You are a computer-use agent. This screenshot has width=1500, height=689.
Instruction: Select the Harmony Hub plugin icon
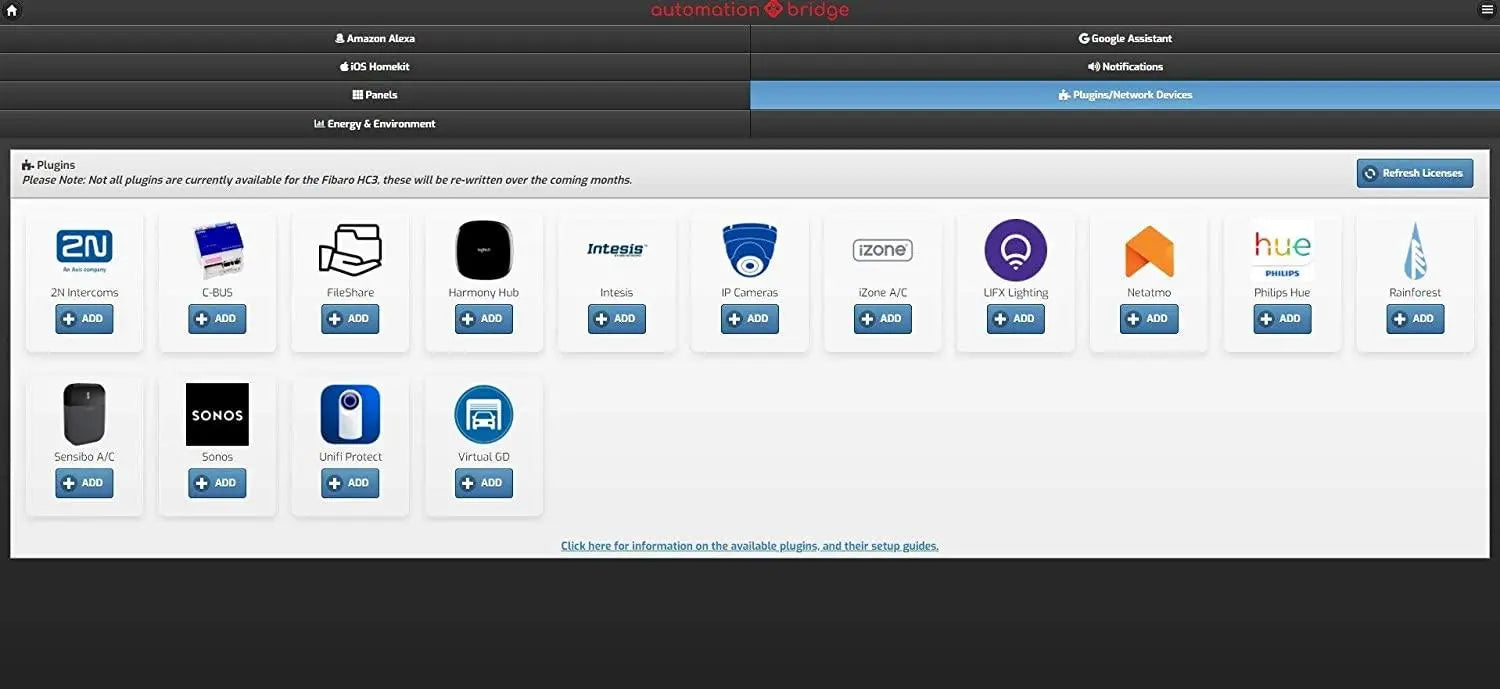point(483,250)
